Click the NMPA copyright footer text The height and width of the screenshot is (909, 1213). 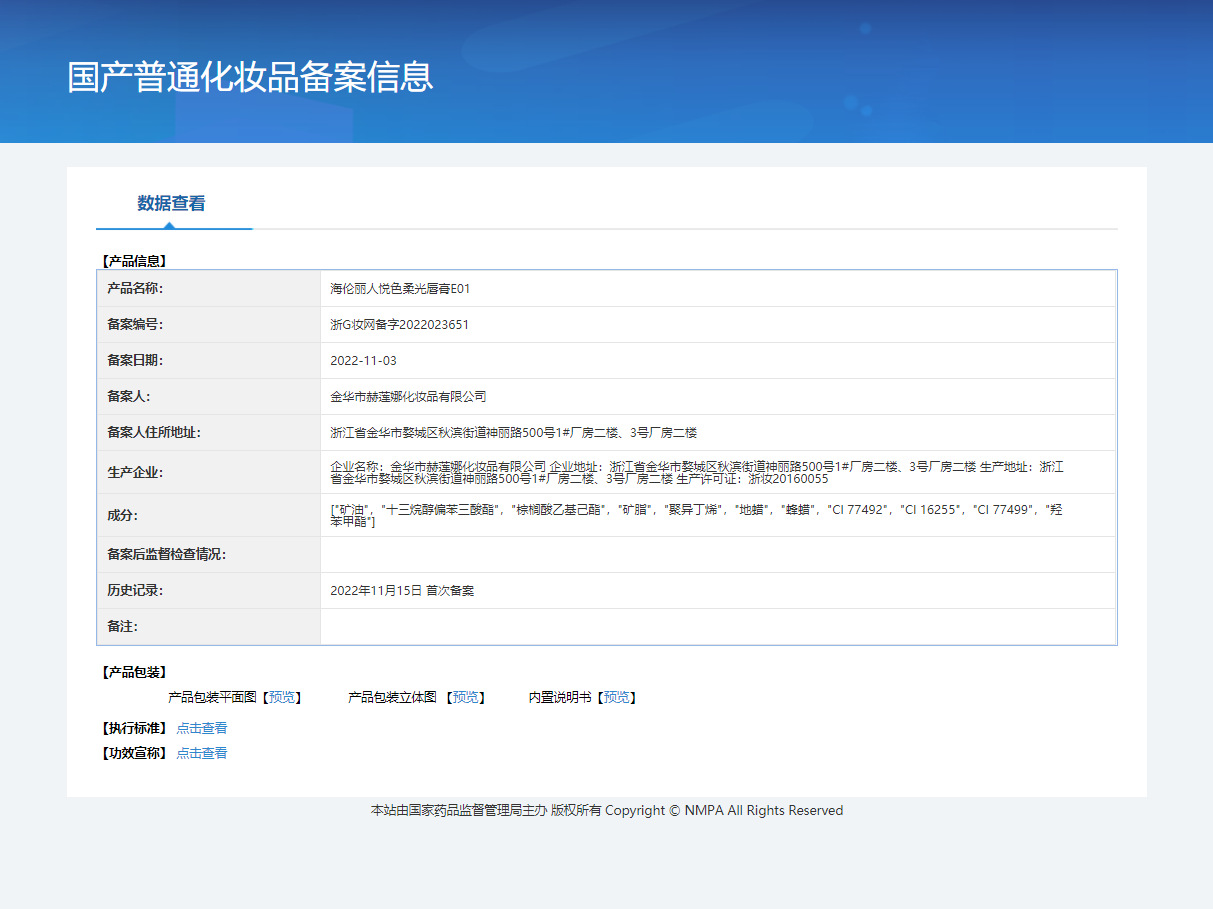[x=607, y=811]
